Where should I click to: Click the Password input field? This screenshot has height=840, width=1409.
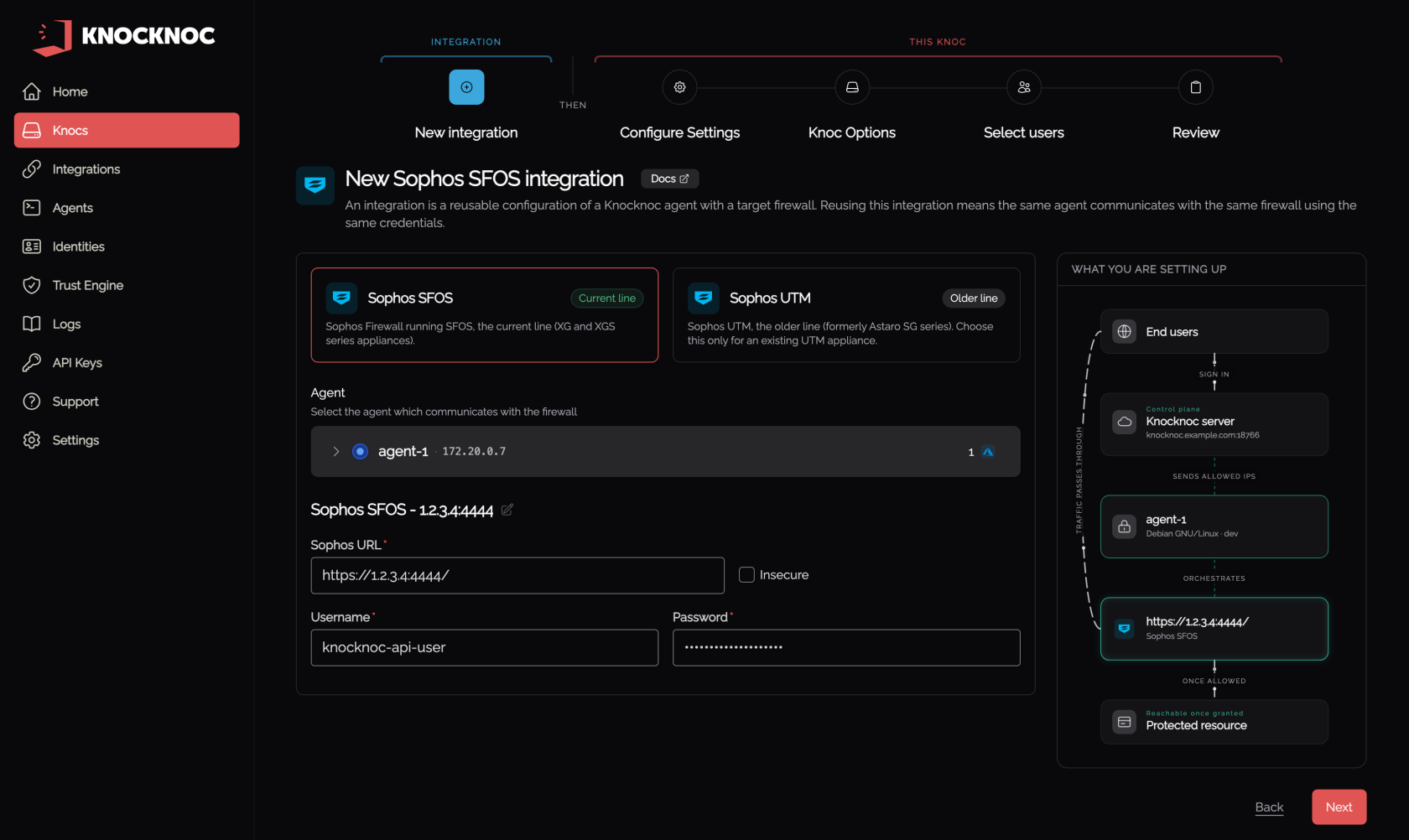coord(846,648)
